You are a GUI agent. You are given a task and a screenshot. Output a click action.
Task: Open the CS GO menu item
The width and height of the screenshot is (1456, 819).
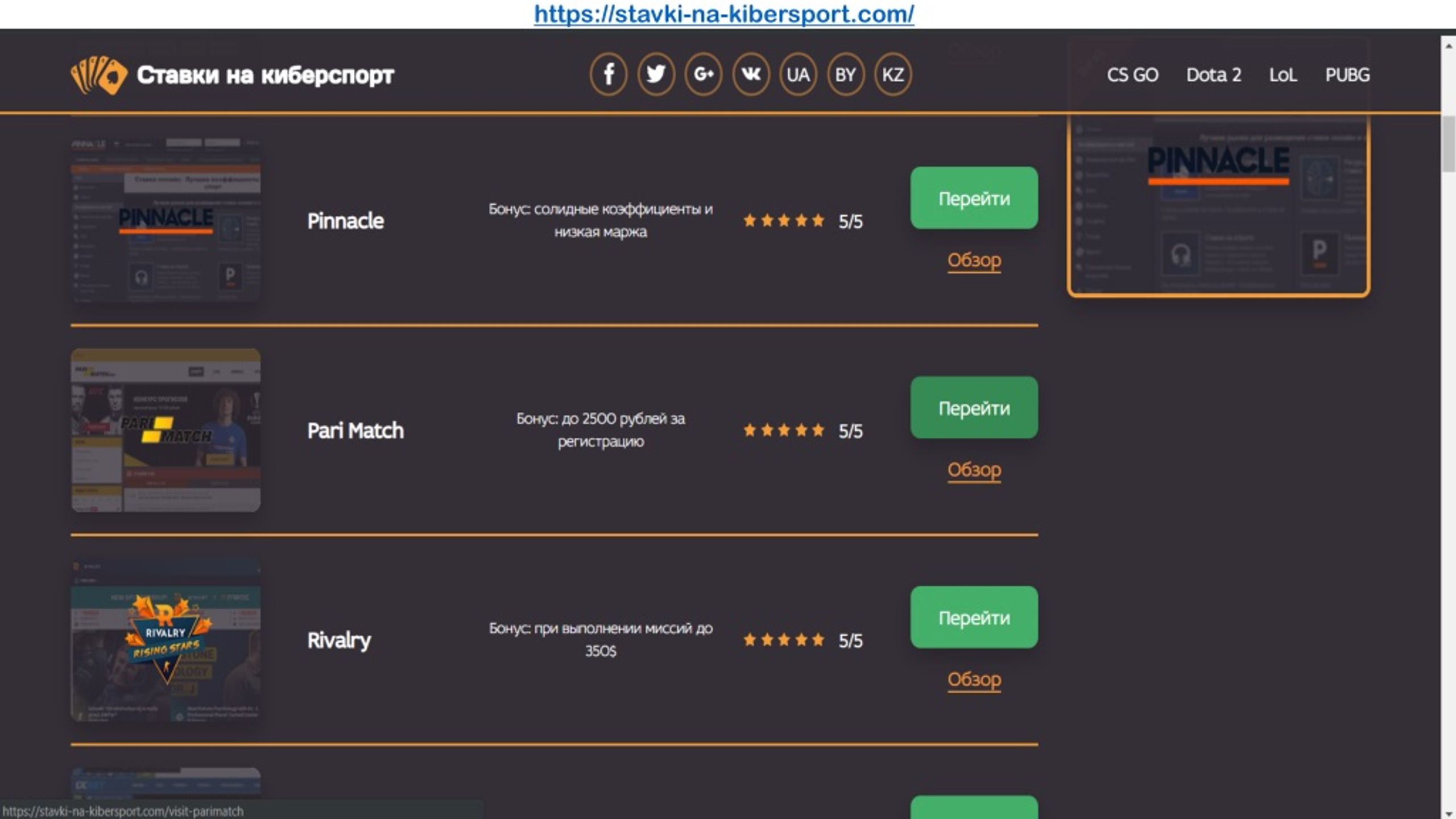pyautogui.click(x=1132, y=75)
